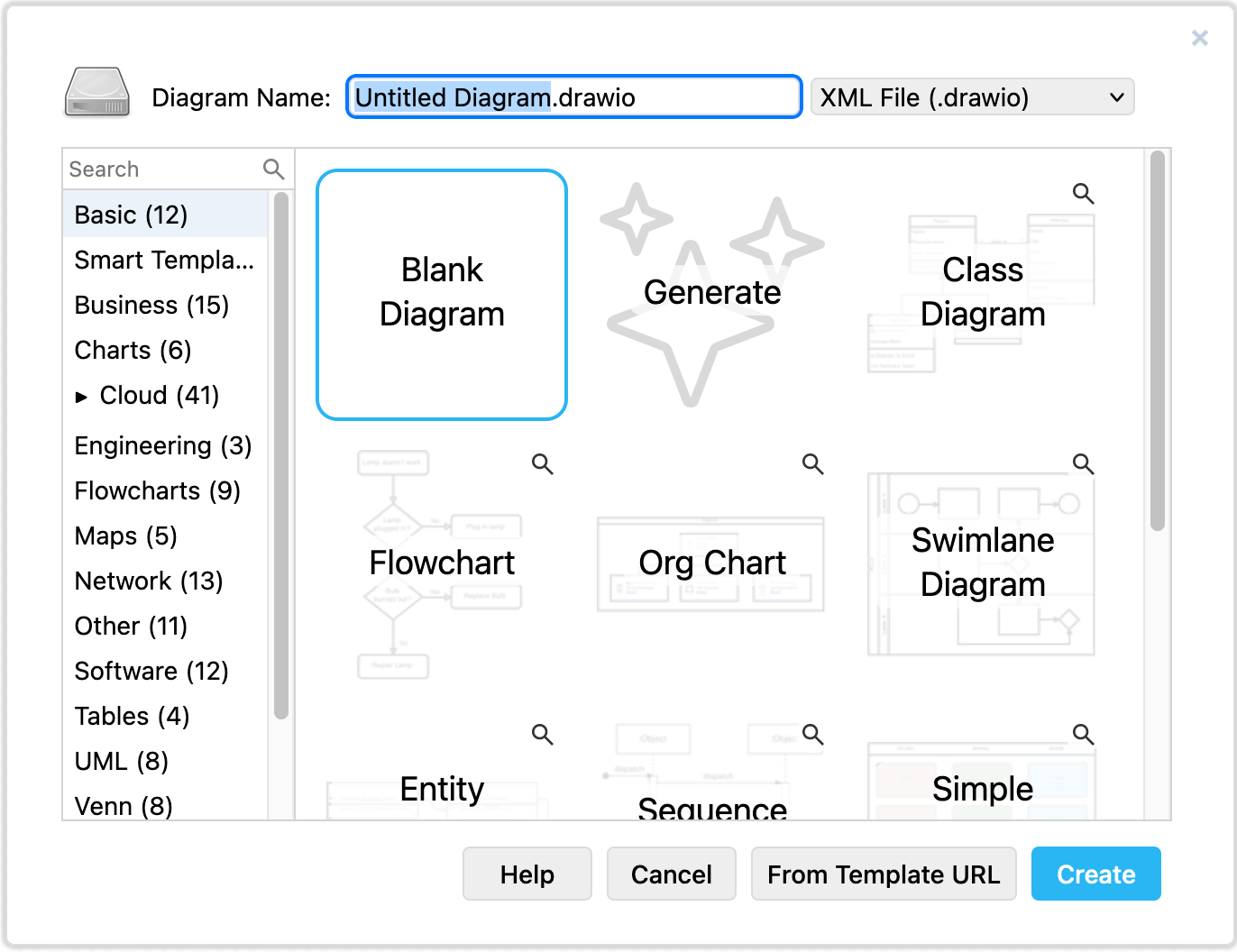The height and width of the screenshot is (952, 1237).
Task: Select the Blank Diagram template
Action: point(442,294)
